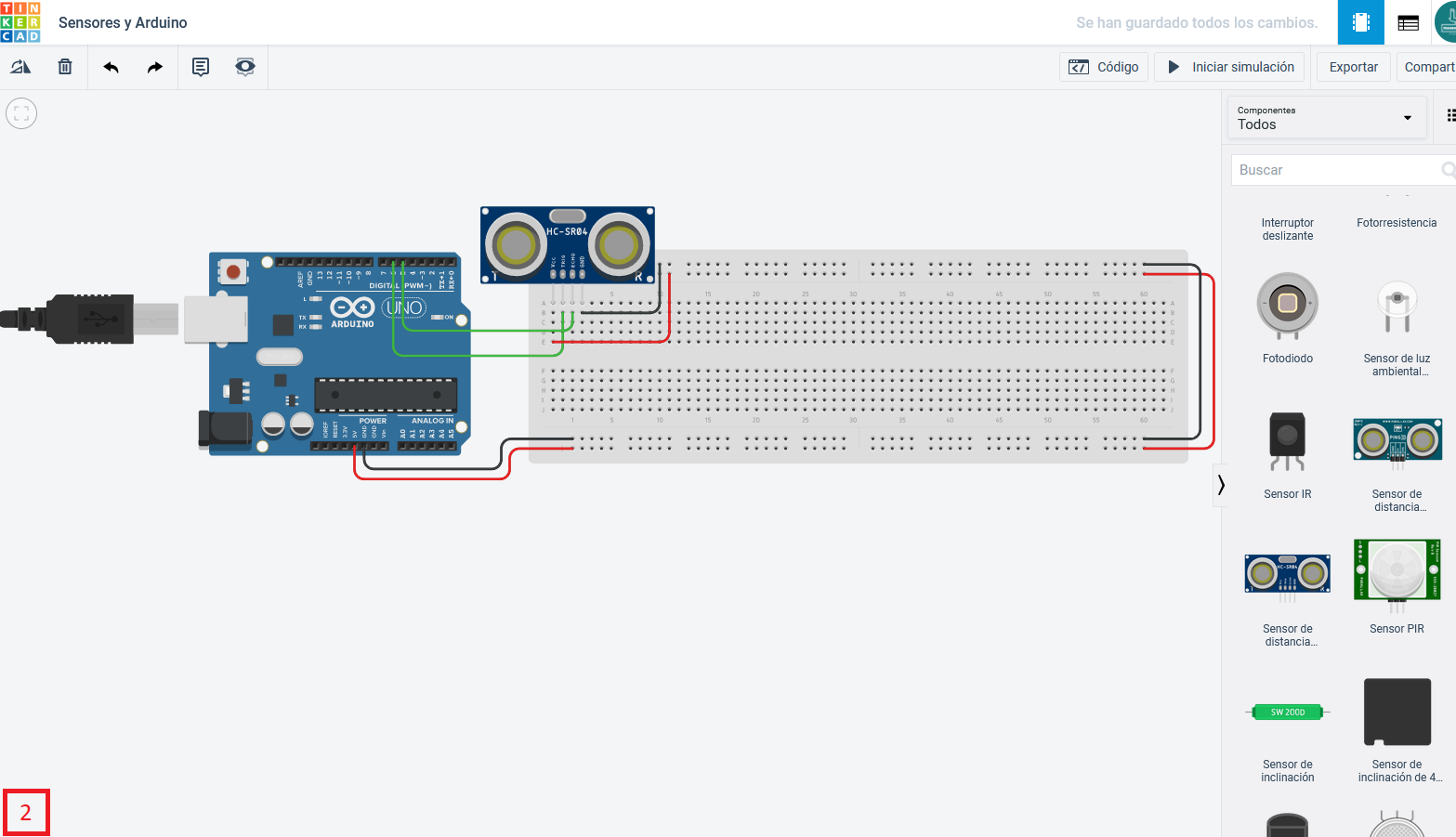Screen dimensions: 1456x837
Task: Redo the last change
Action: click(x=154, y=66)
